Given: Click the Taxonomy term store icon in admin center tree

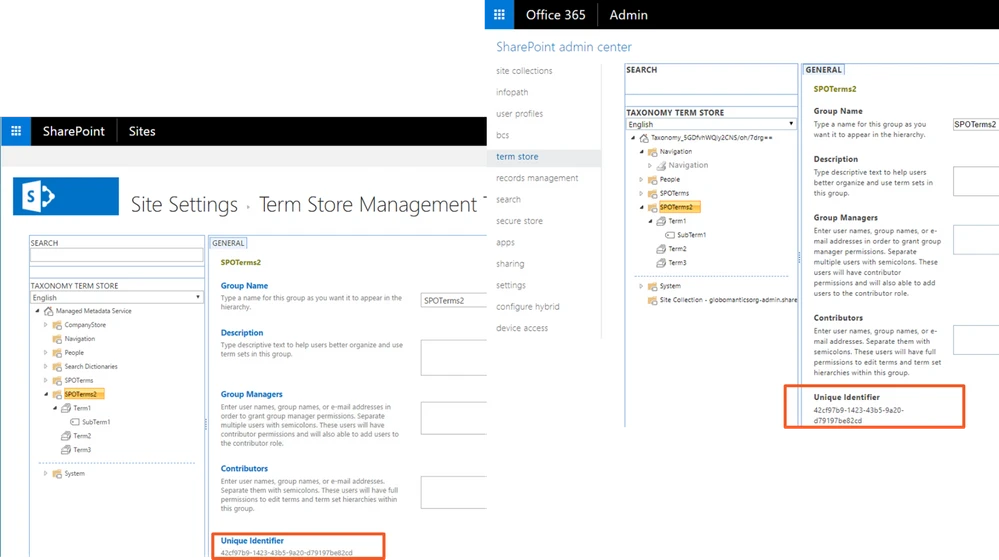Looking at the screenshot, I should [644, 138].
